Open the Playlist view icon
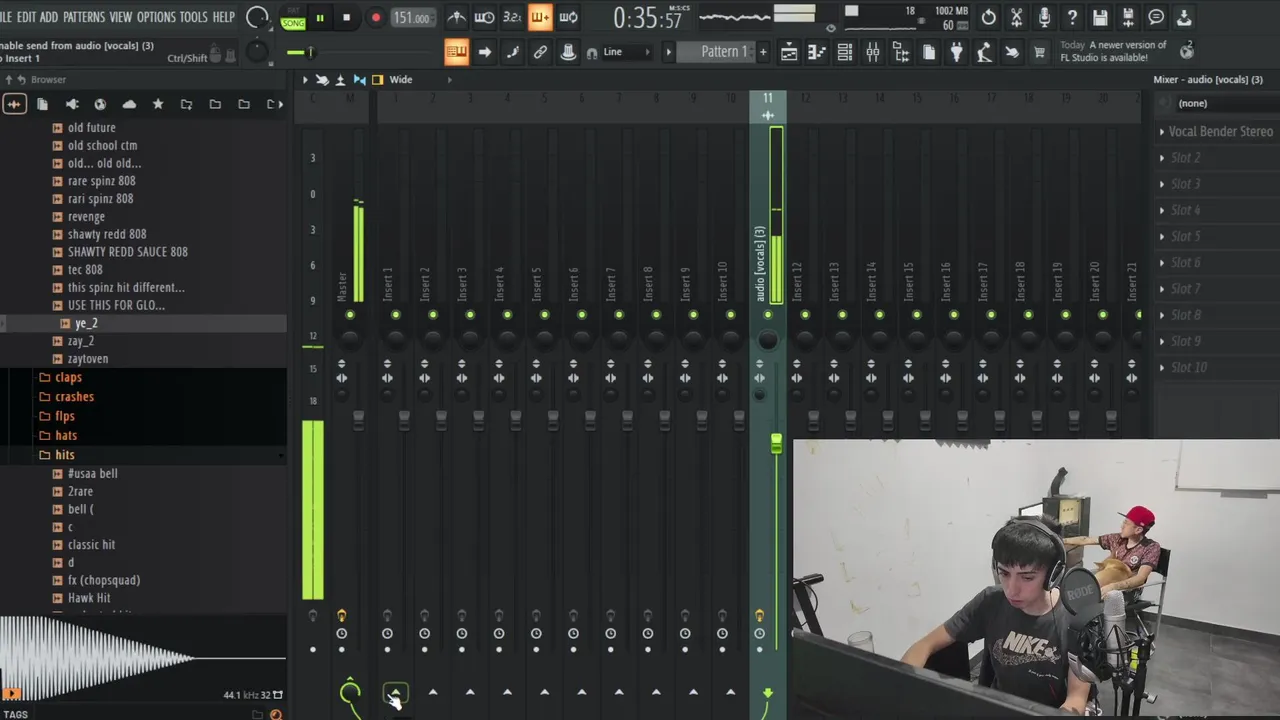The height and width of the screenshot is (720, 1280). pyautogui.click(x=789, y=52)
